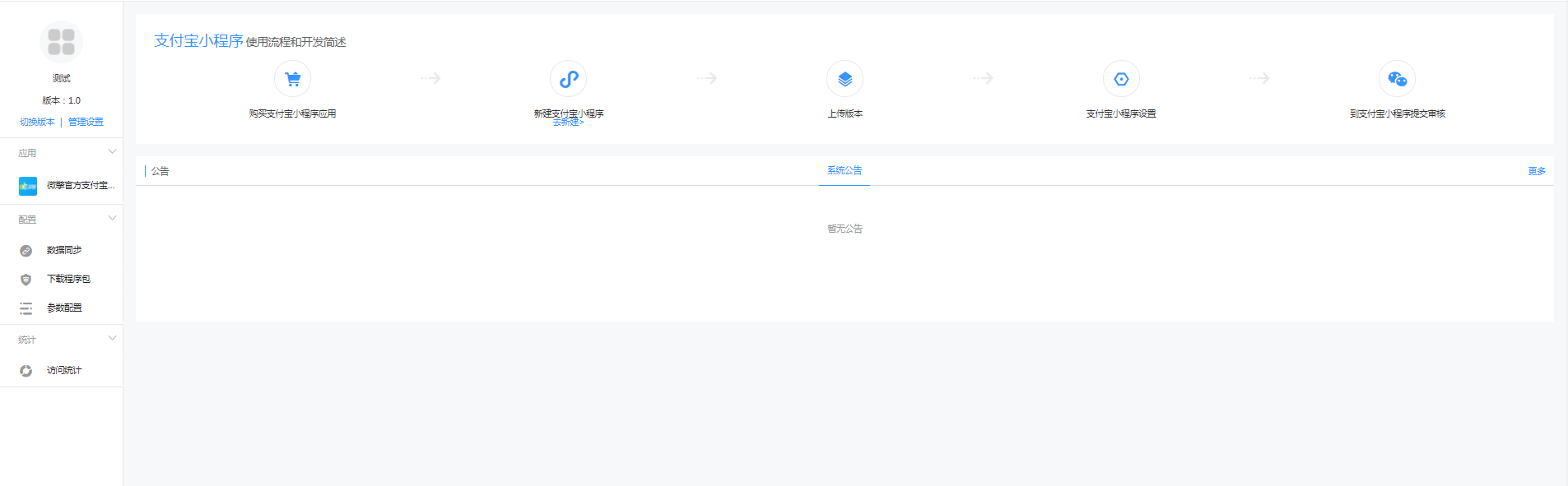
Task: Click the 上传版本 step label
Action: tap(844, 113)
